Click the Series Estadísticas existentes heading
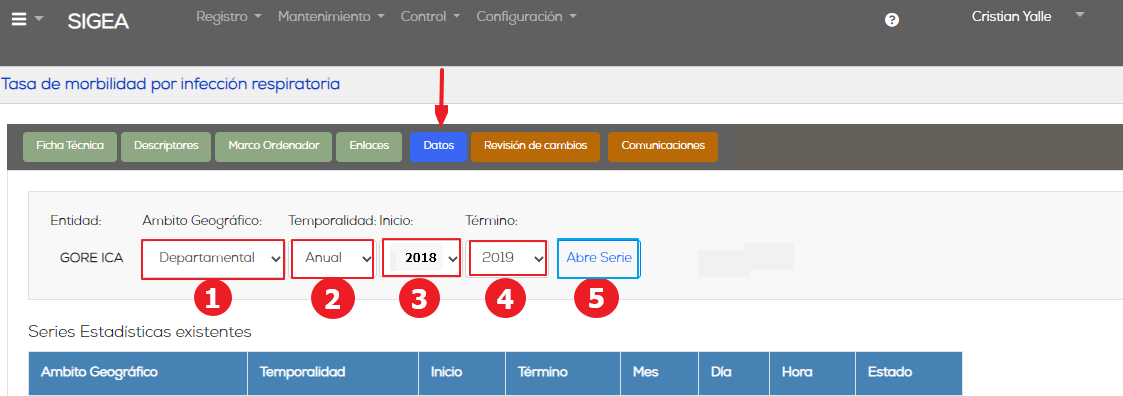Viewport: 1123px width, 396px height. [x=140, y=332]
